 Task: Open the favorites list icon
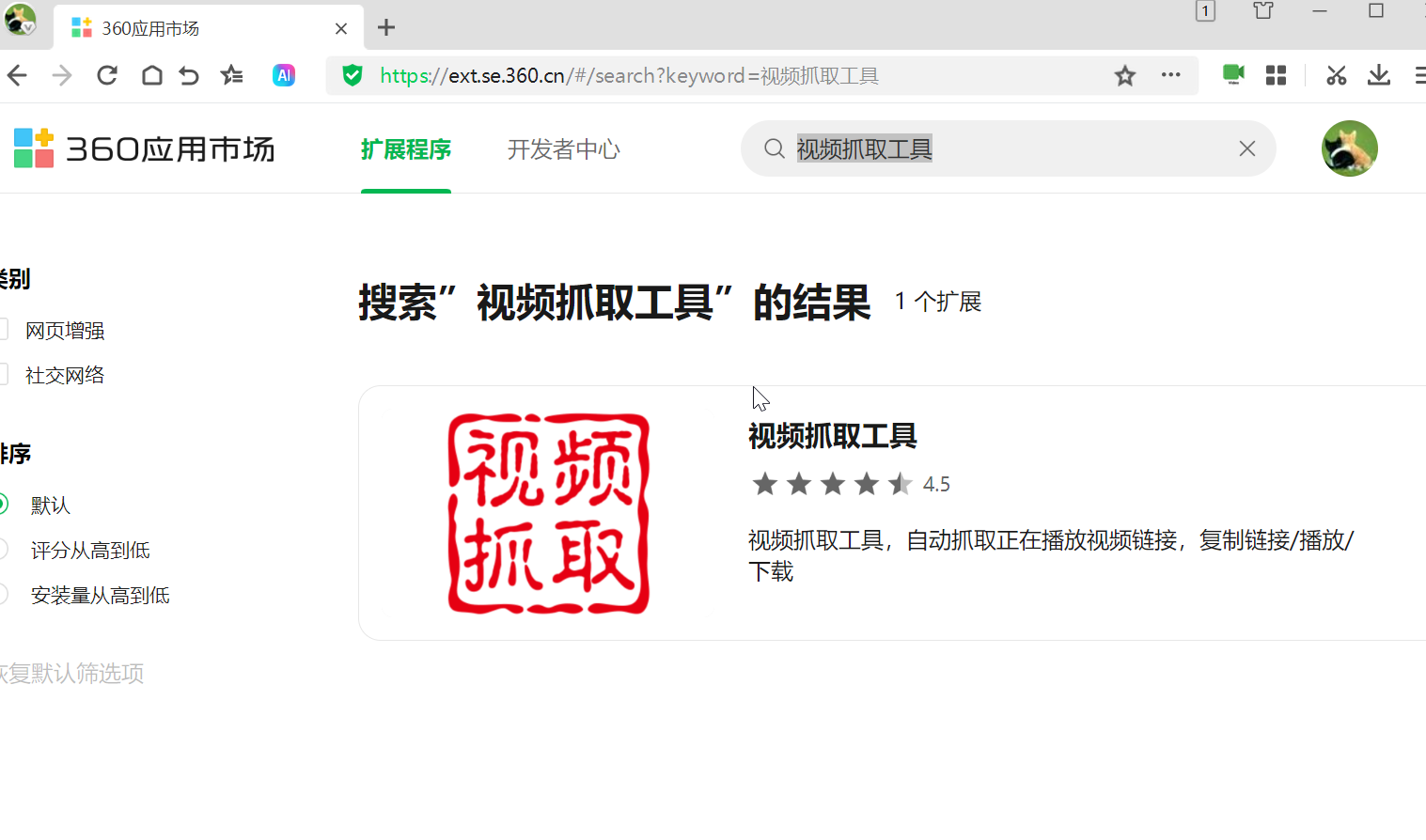[231, 75]
